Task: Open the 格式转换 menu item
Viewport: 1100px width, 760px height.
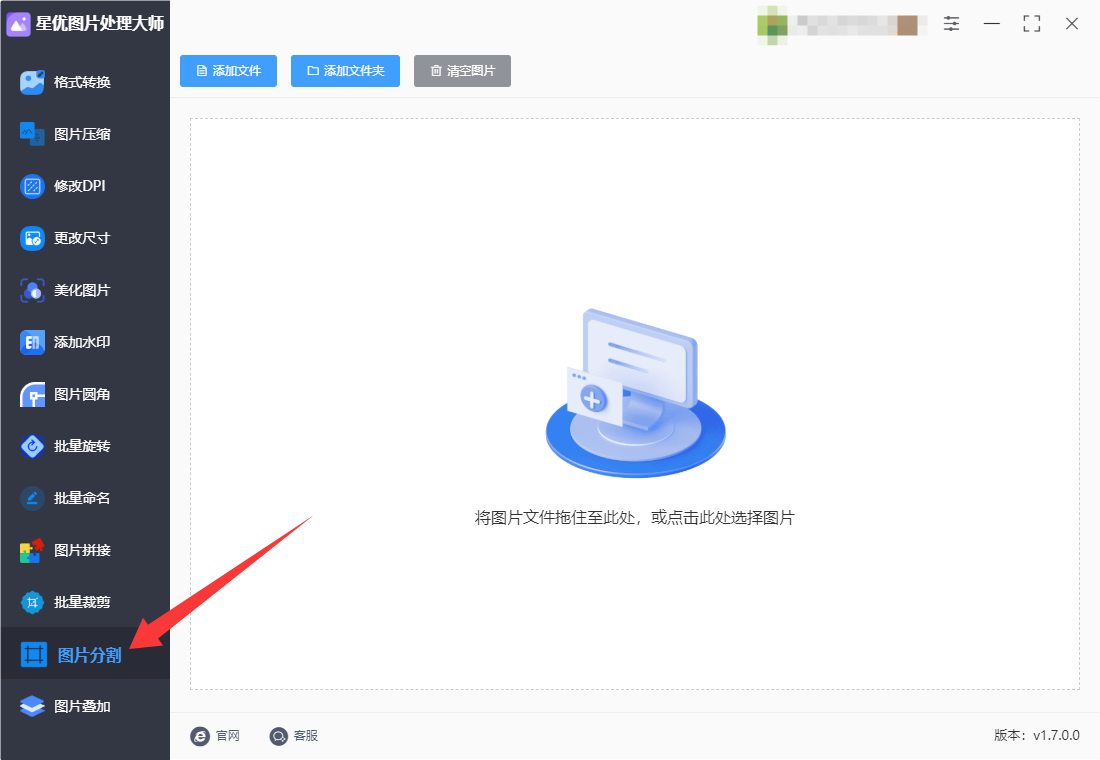Action: point(85,82)
